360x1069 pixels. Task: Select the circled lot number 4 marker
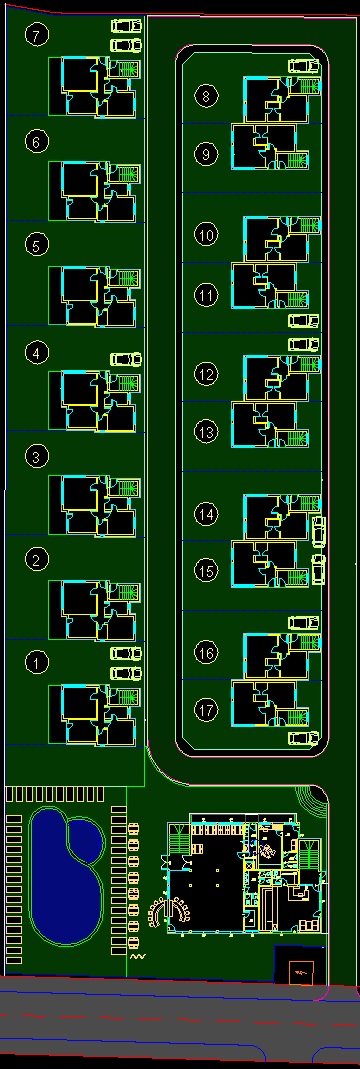(37, 353)
